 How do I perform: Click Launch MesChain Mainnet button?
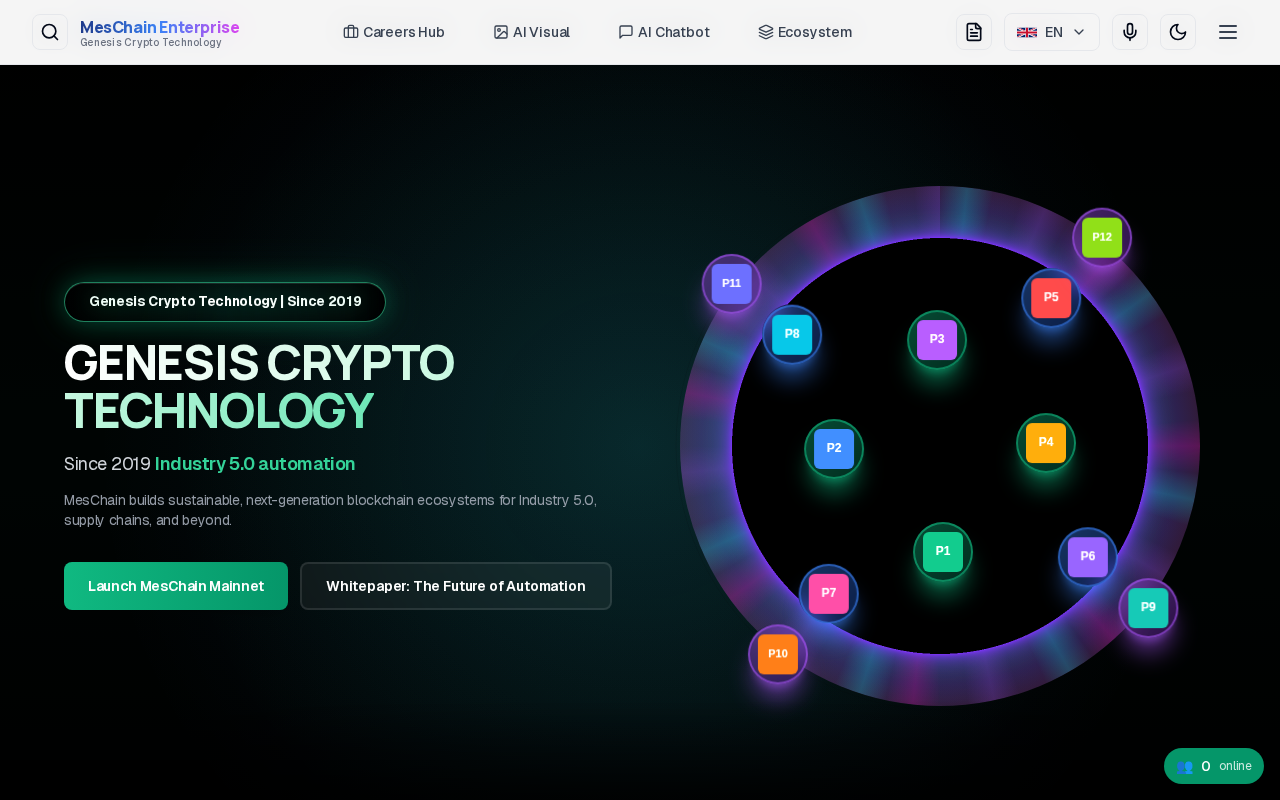[176, 586]
